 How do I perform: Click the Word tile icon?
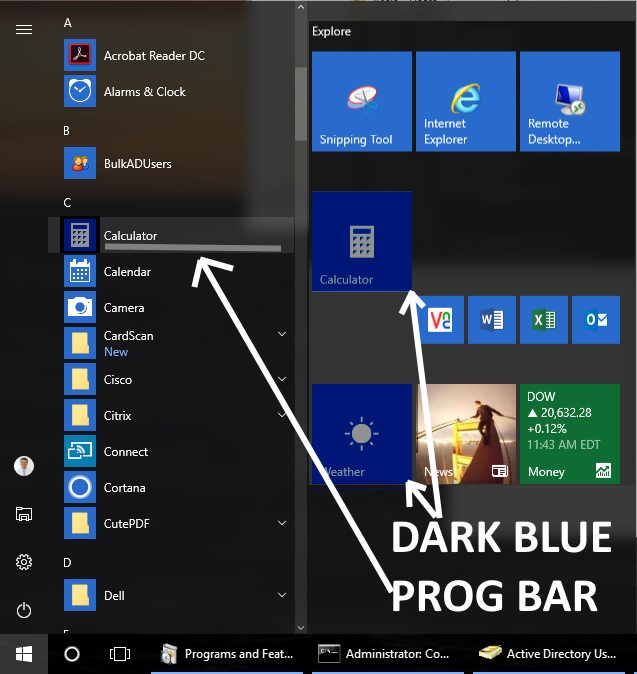[x=491, y=320]
